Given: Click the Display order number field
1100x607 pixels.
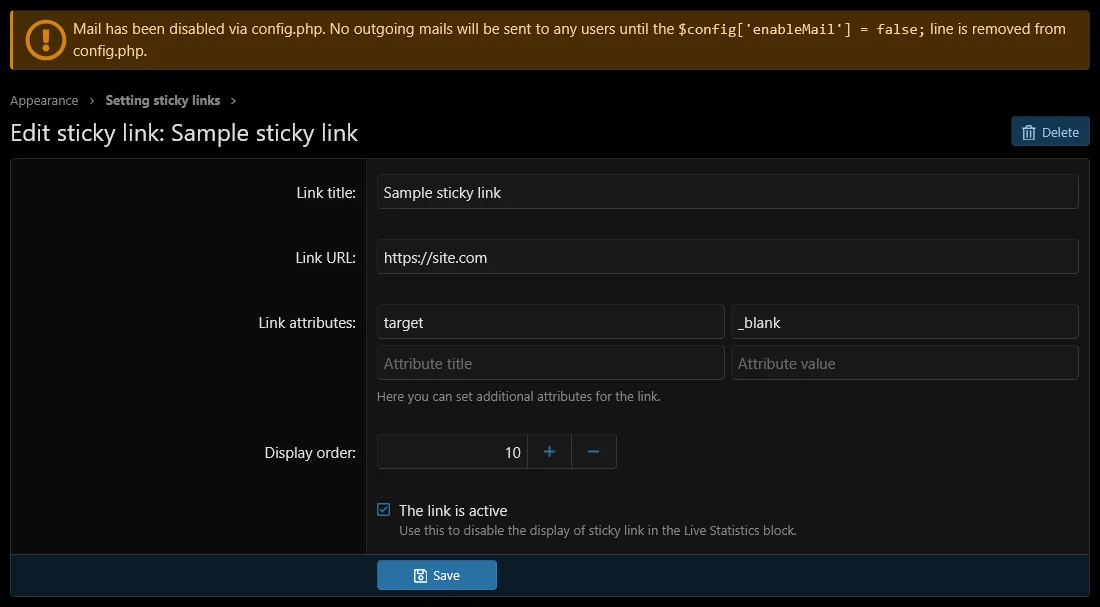Looking at the screenshot, I should [x=452, y=452].
